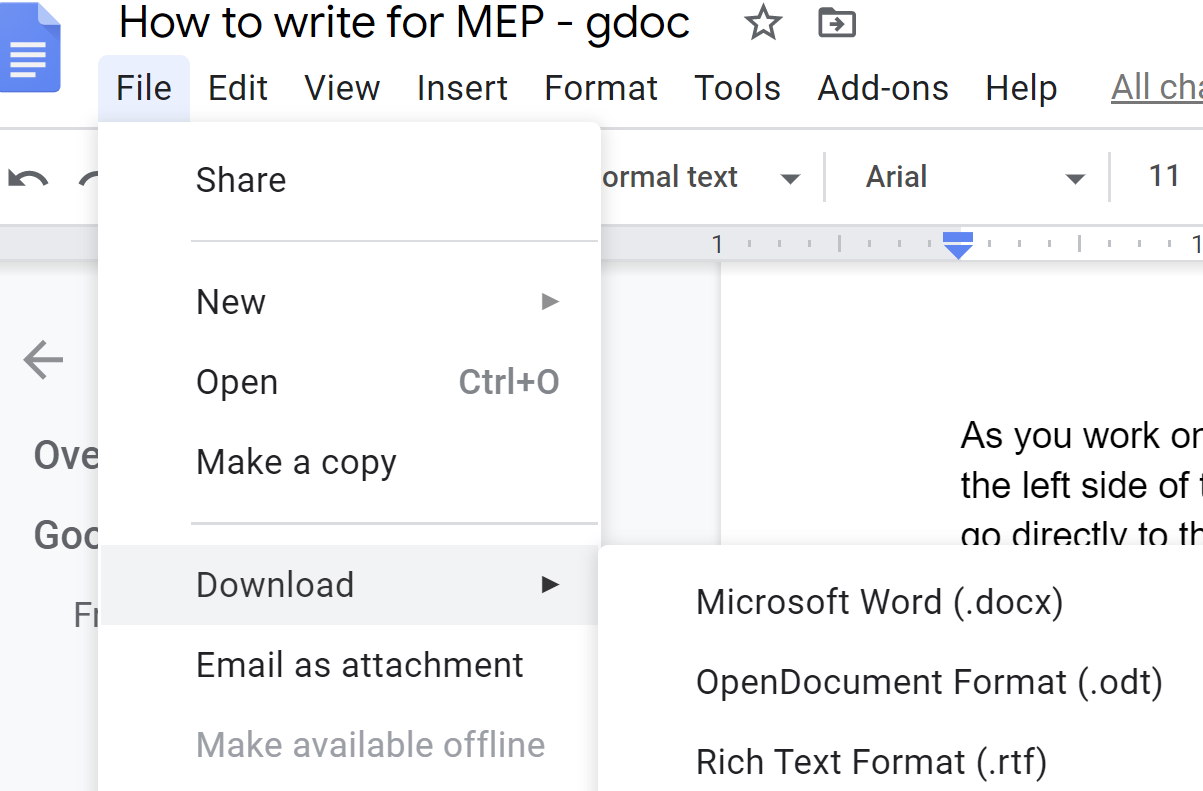Screen dimensions: 1203x791
Task: Download as Microsoft Word (.docx)
Action: (x=900, y=602)
